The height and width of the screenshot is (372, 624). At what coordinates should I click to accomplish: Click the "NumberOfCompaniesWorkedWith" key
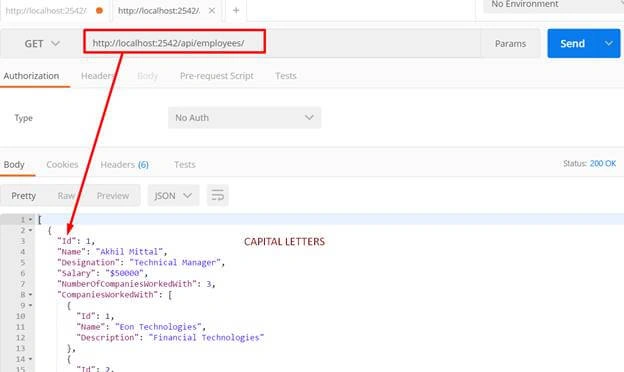click(127, 284)
